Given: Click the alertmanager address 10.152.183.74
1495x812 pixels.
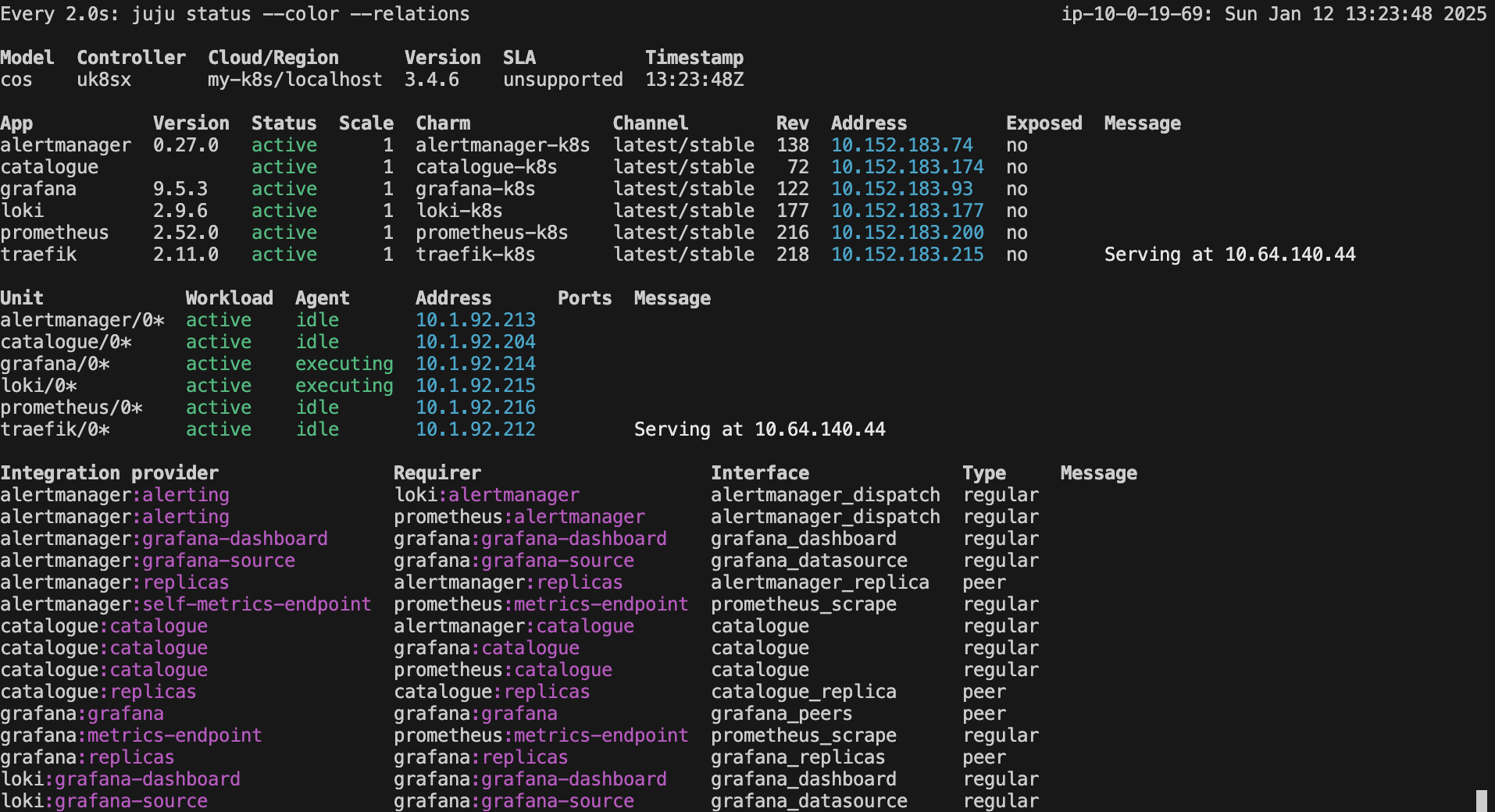Looking at the screenshot, I should (902, 145).
